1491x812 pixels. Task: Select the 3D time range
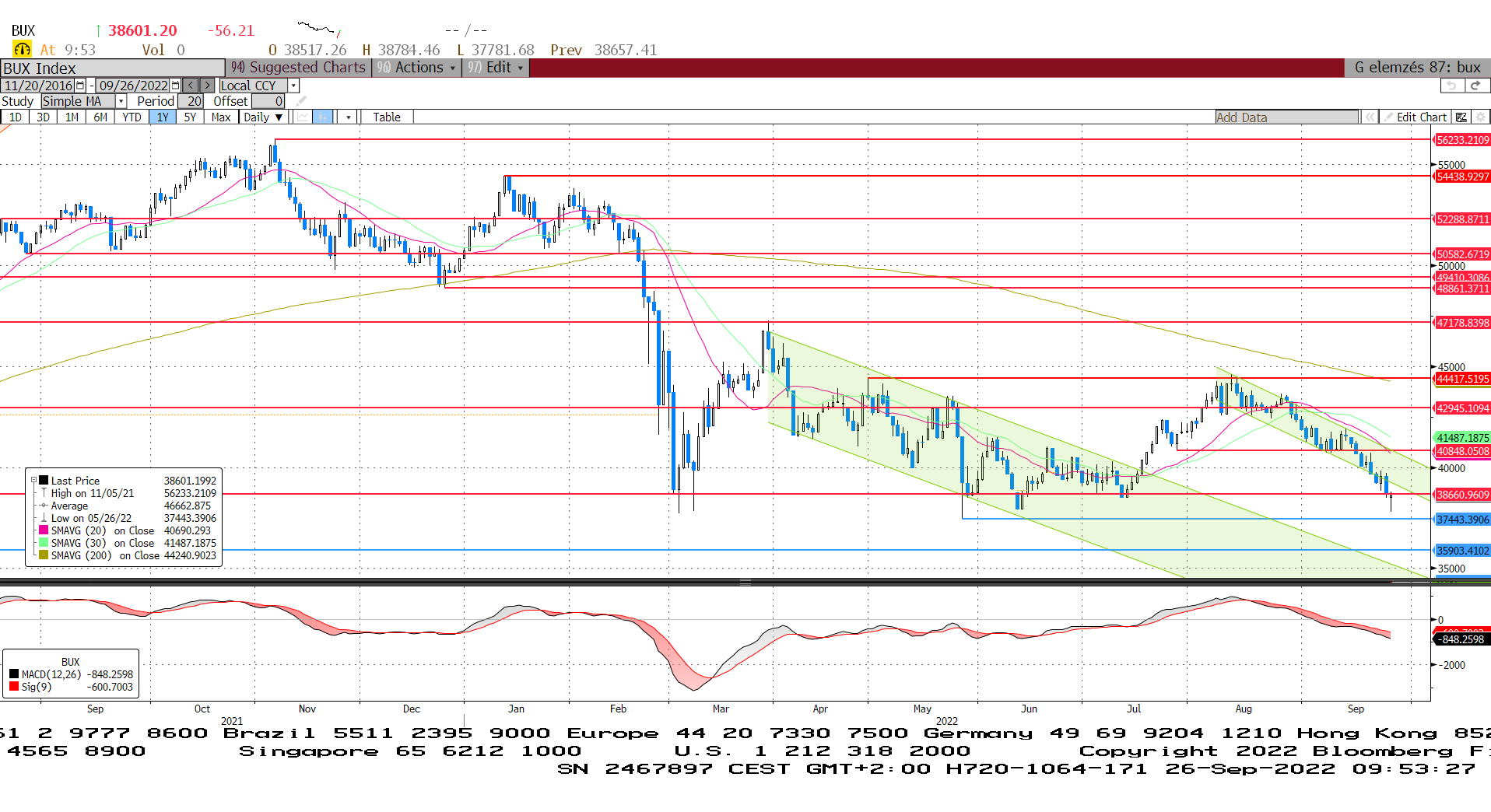(x=44, y=117)
